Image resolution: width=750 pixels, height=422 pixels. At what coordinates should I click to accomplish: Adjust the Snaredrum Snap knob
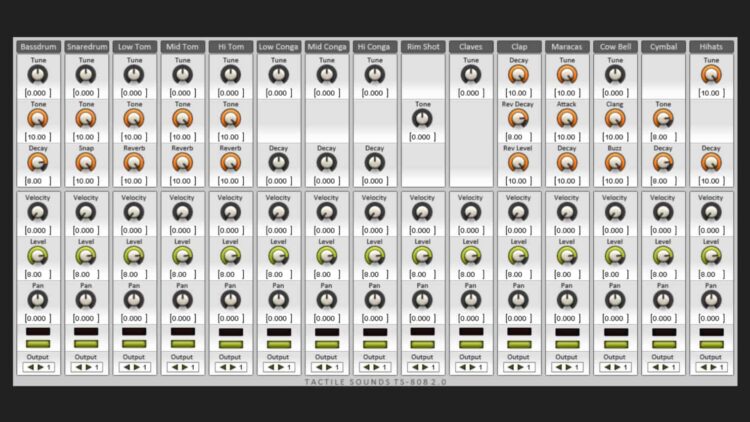point(86,163)
